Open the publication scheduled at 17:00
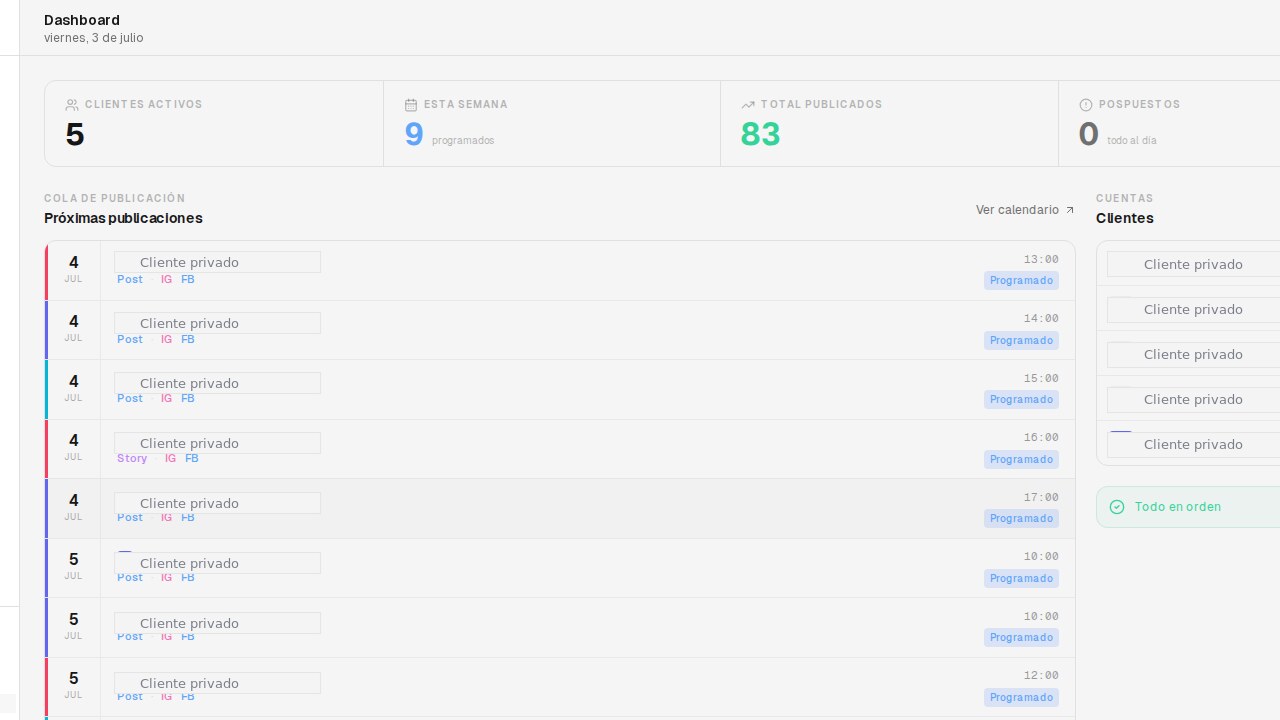1280x720 pixels. pos(560,509)
